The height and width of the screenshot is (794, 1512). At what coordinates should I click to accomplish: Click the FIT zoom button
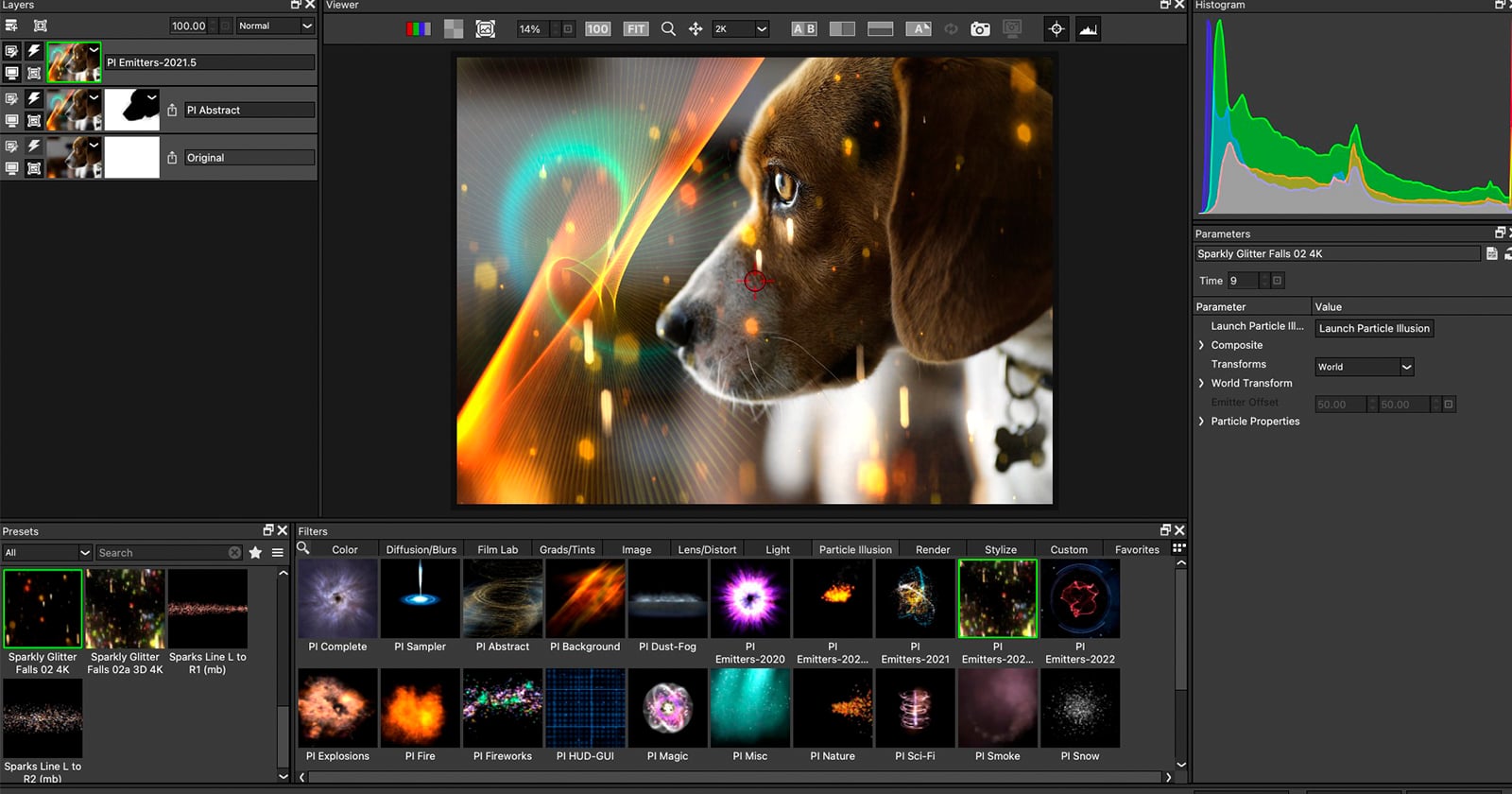click(x=636, y=29)
